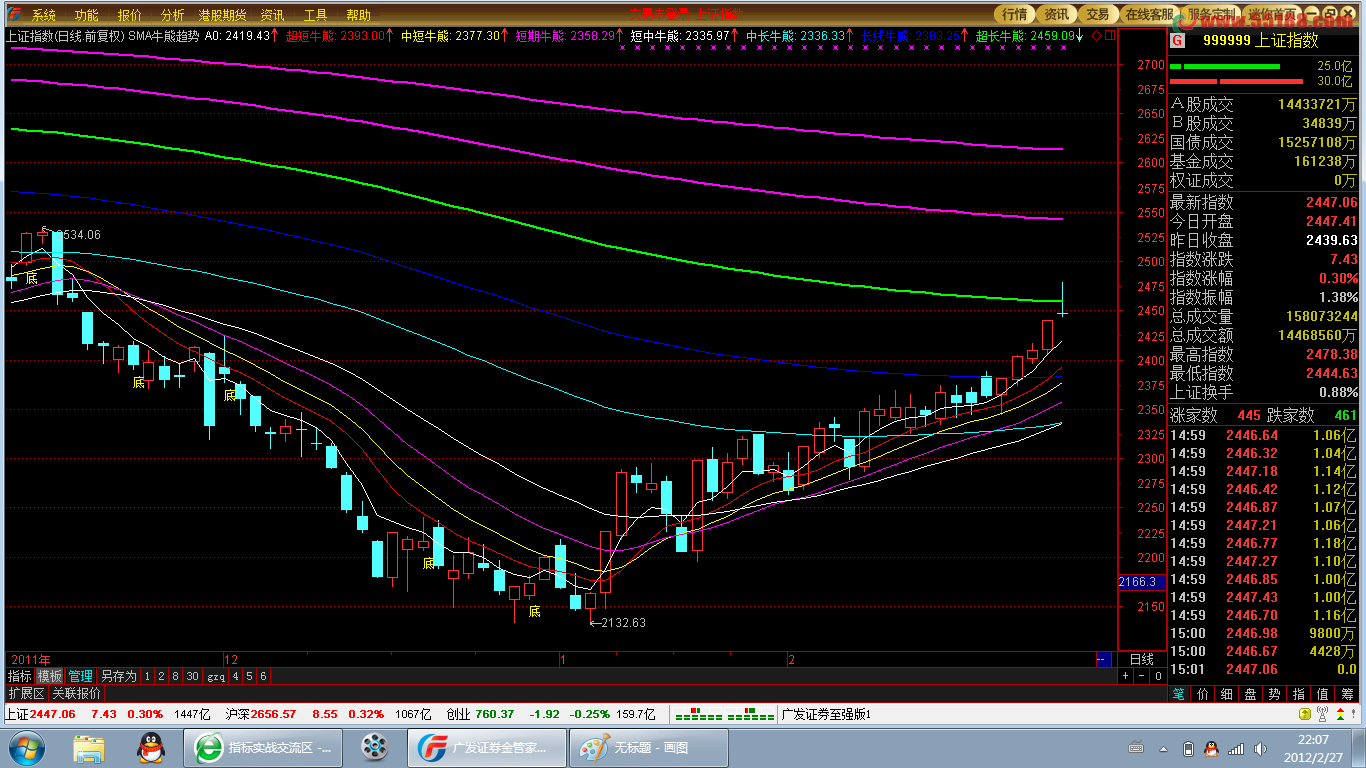
Task: Click 另存为 to save template
Action: tap(118, 676)
